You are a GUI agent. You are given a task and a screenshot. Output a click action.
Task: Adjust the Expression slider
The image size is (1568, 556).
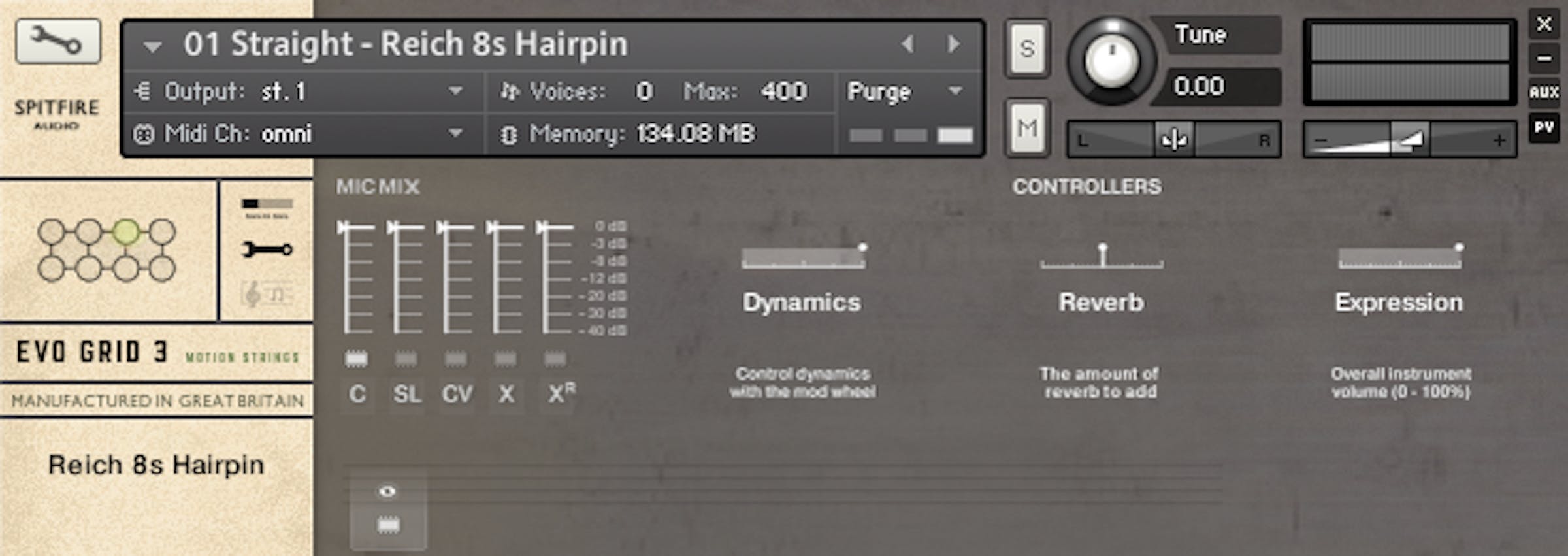(x=1400, y=257)
